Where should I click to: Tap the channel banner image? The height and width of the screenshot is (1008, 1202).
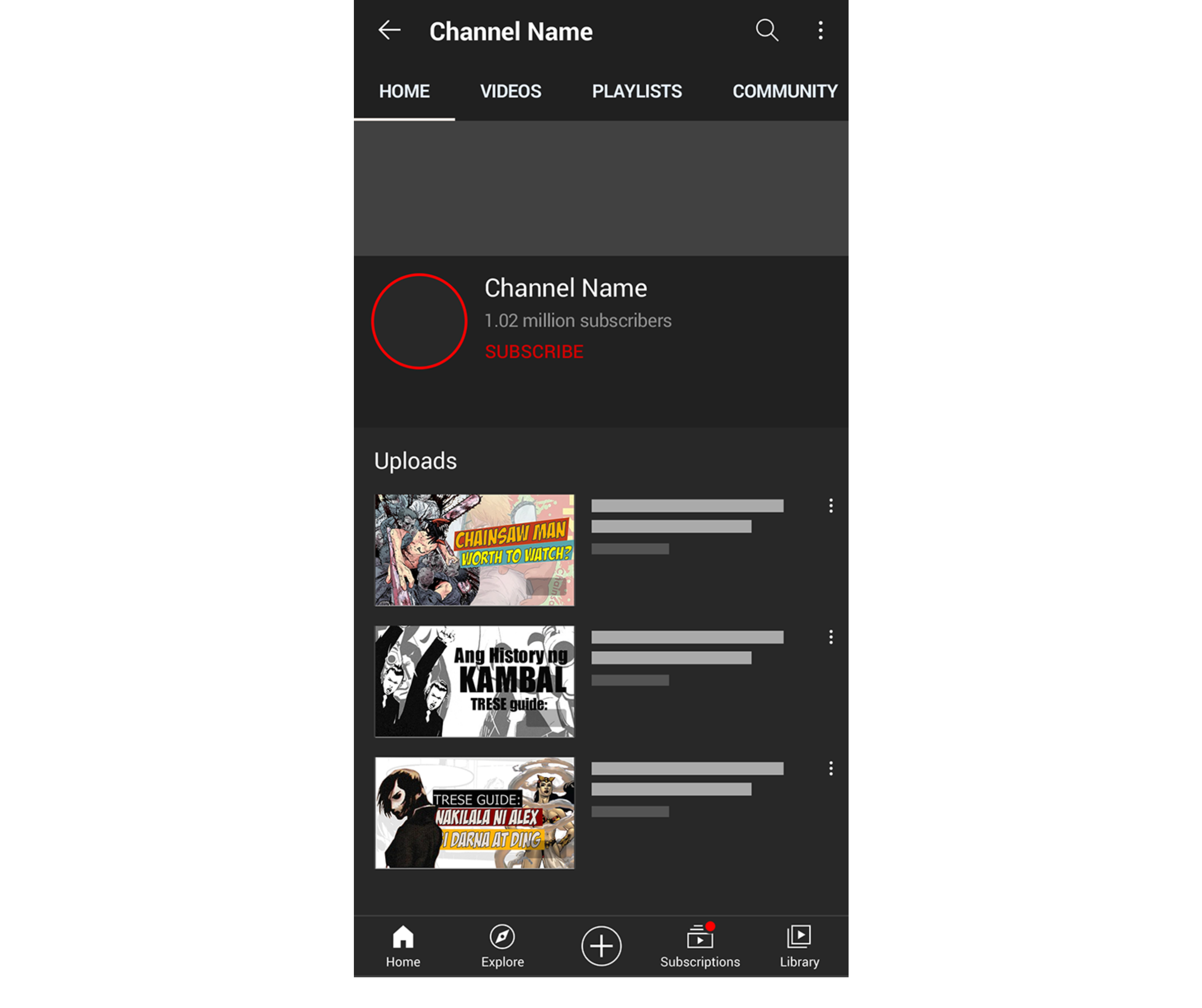pyautogui.click(x=601, y=188)
